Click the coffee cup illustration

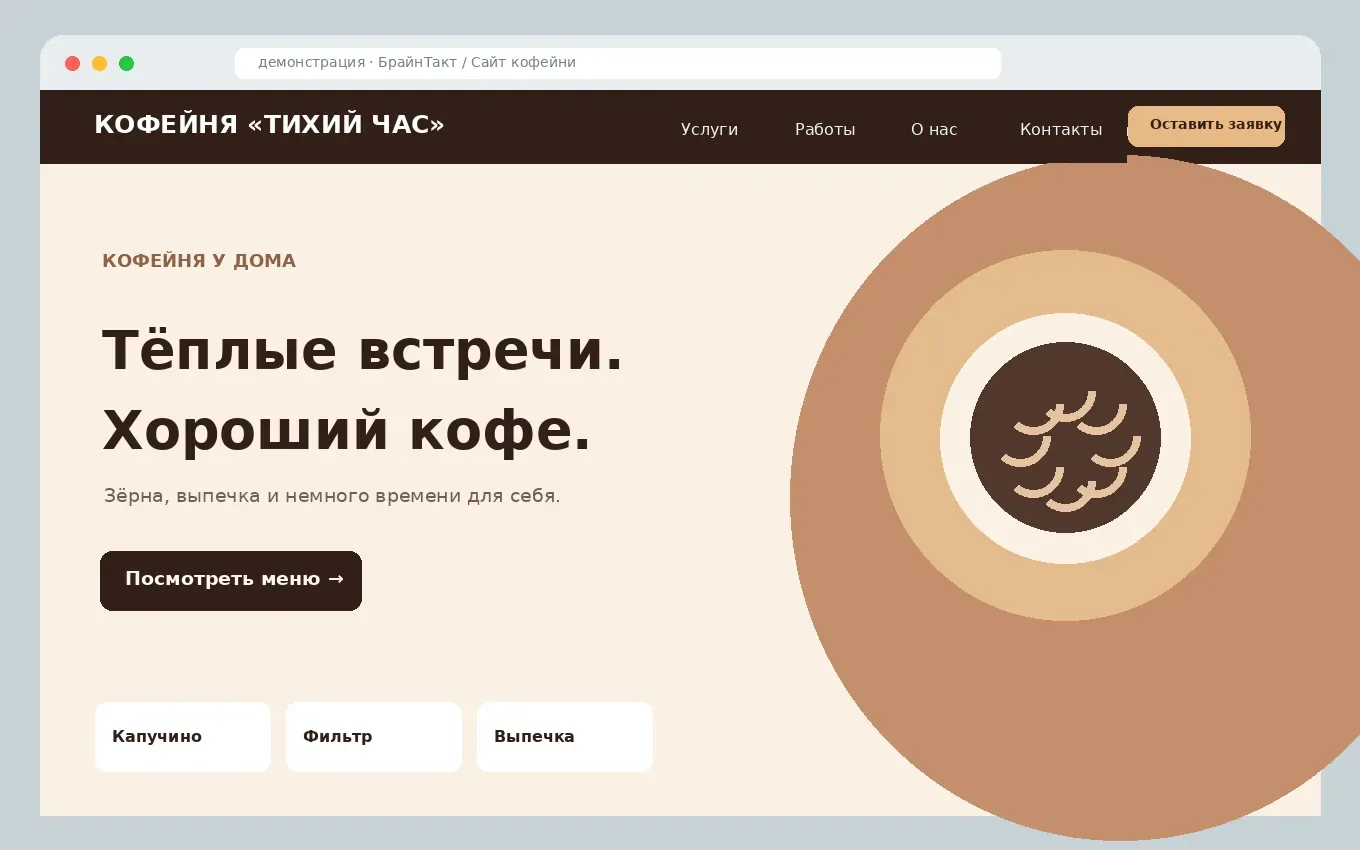[x=1065, y=437]
